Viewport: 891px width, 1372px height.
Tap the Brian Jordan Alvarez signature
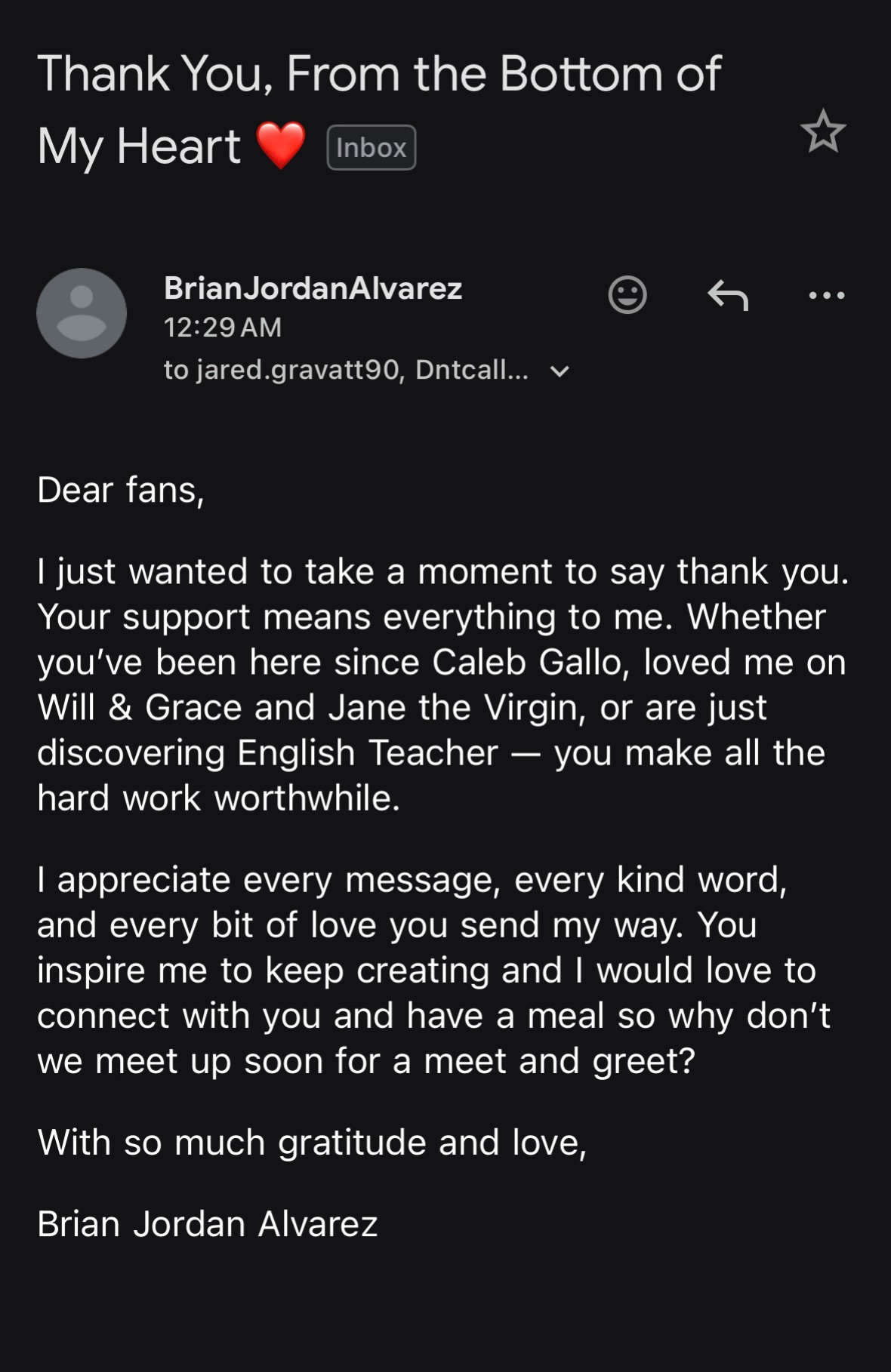(208, 1224)
